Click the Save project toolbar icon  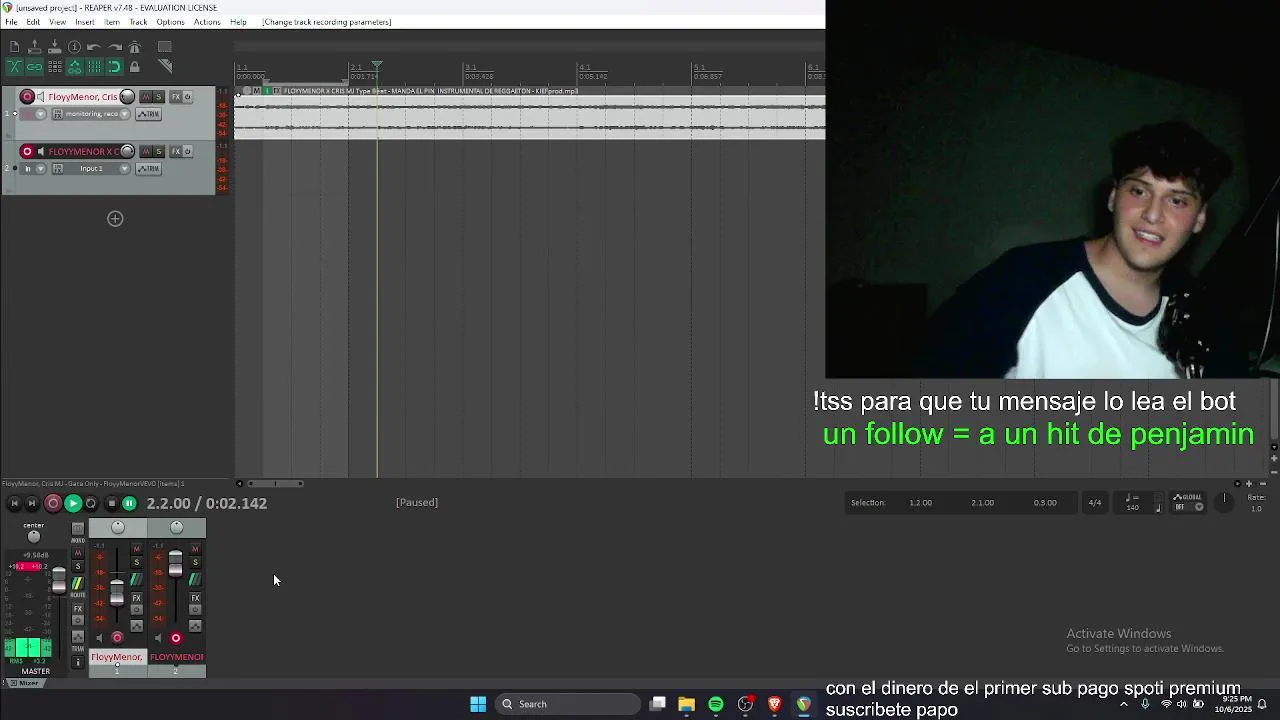point(54,47)
